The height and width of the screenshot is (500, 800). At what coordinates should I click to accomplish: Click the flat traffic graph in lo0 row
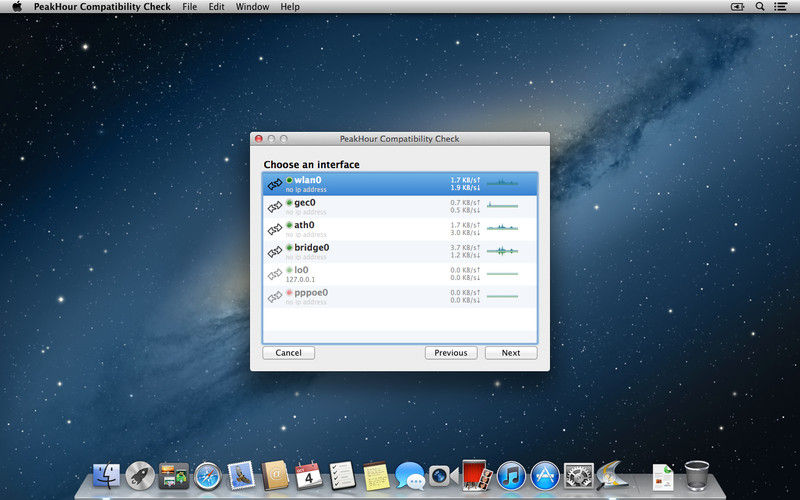click(502, 274)
